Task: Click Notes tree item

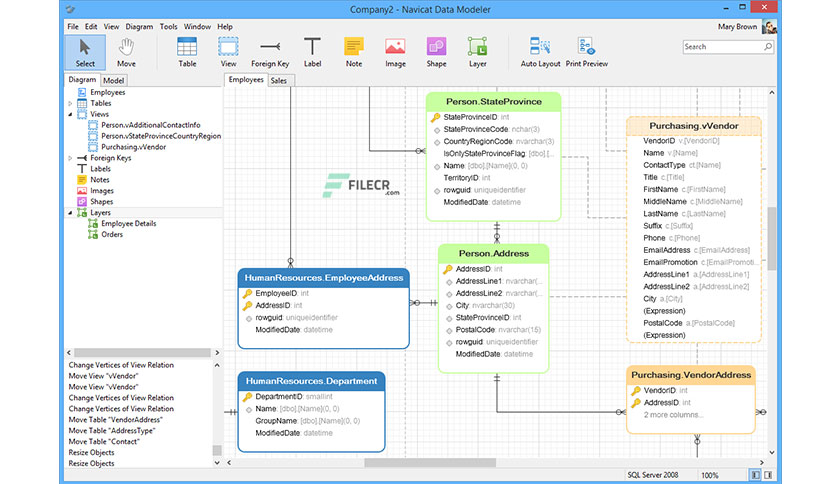Action: tap(100, 180)
